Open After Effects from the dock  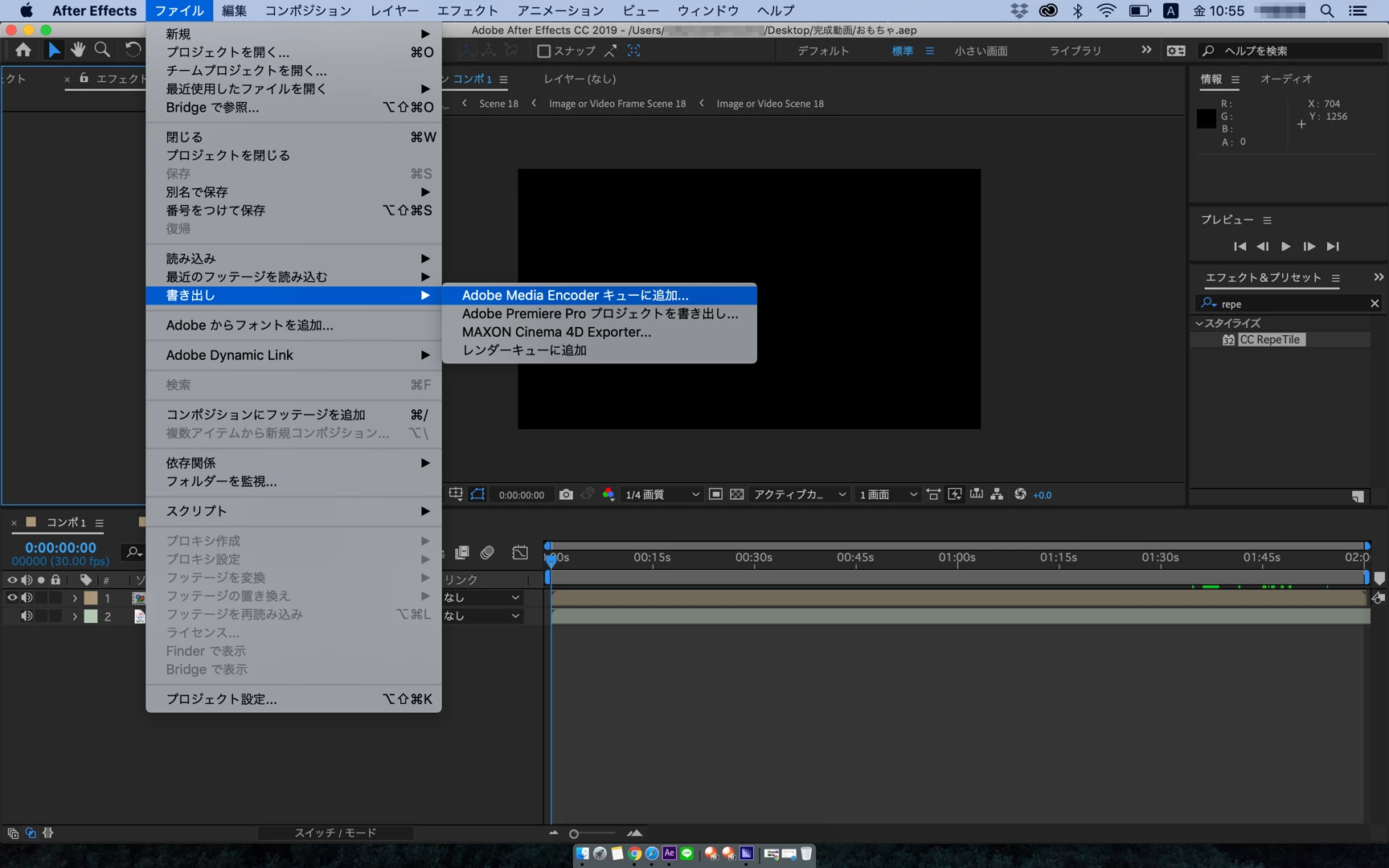click(x=669, y=853)
